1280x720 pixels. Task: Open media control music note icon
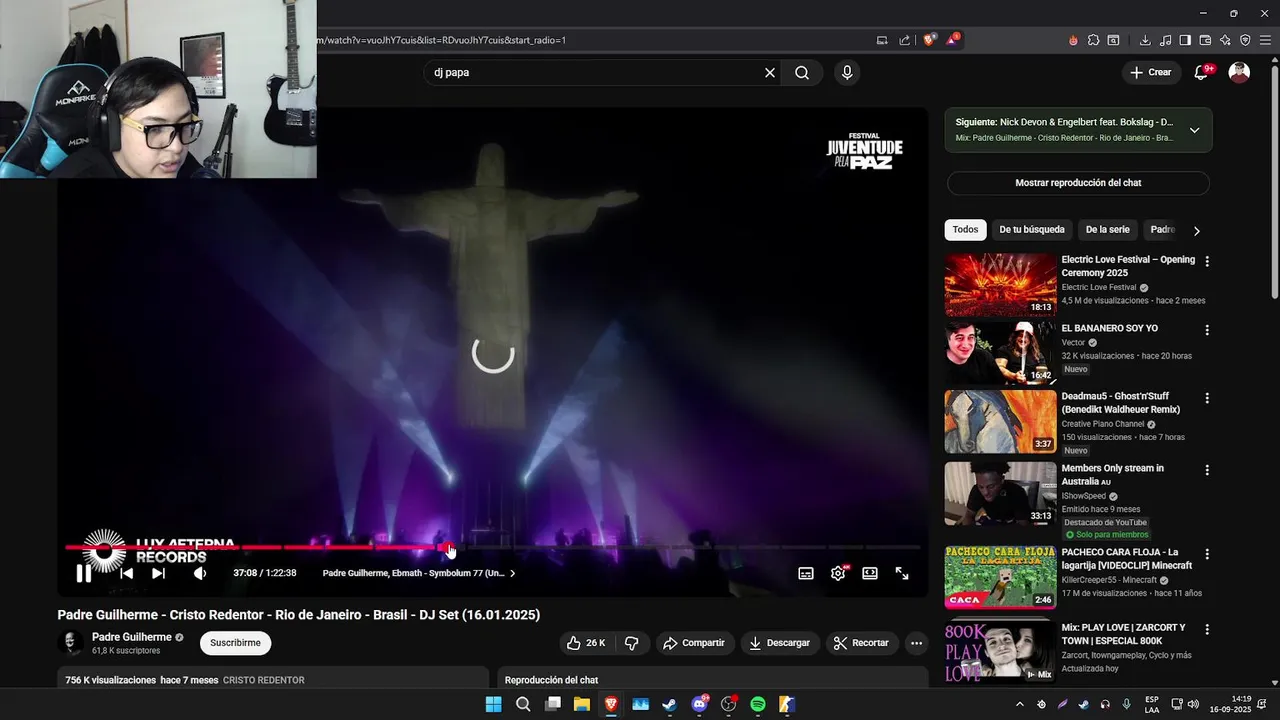point(1165,40)
